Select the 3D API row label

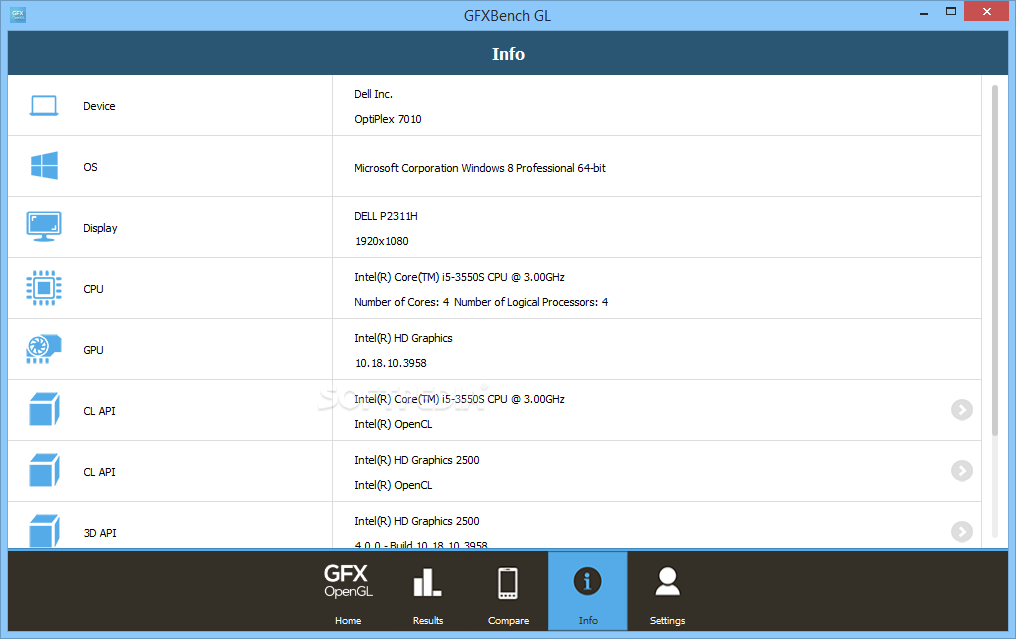pyautogui.click(x=100, y=533)
